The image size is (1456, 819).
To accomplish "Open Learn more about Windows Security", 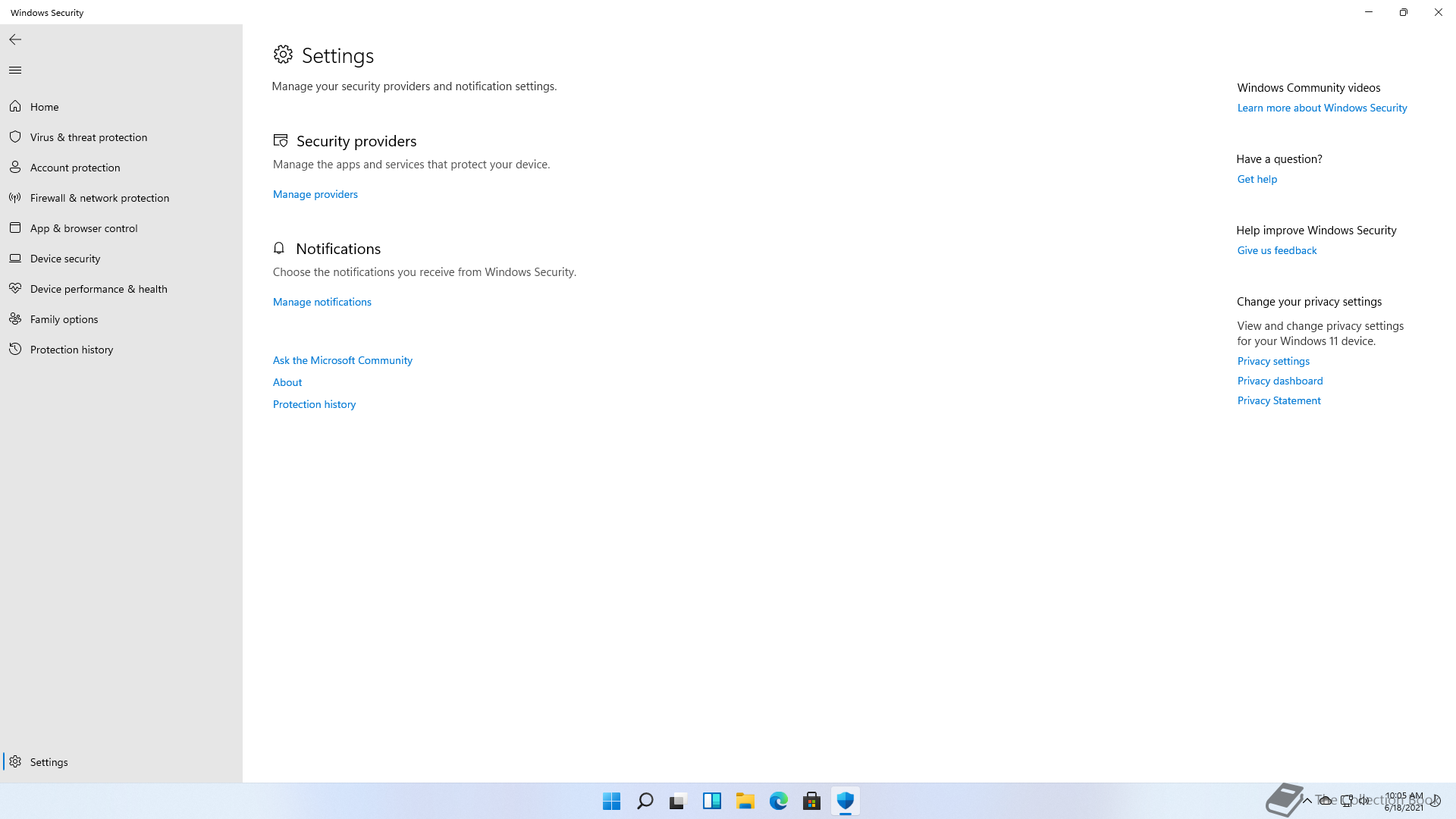I will tap(1322, 108).
